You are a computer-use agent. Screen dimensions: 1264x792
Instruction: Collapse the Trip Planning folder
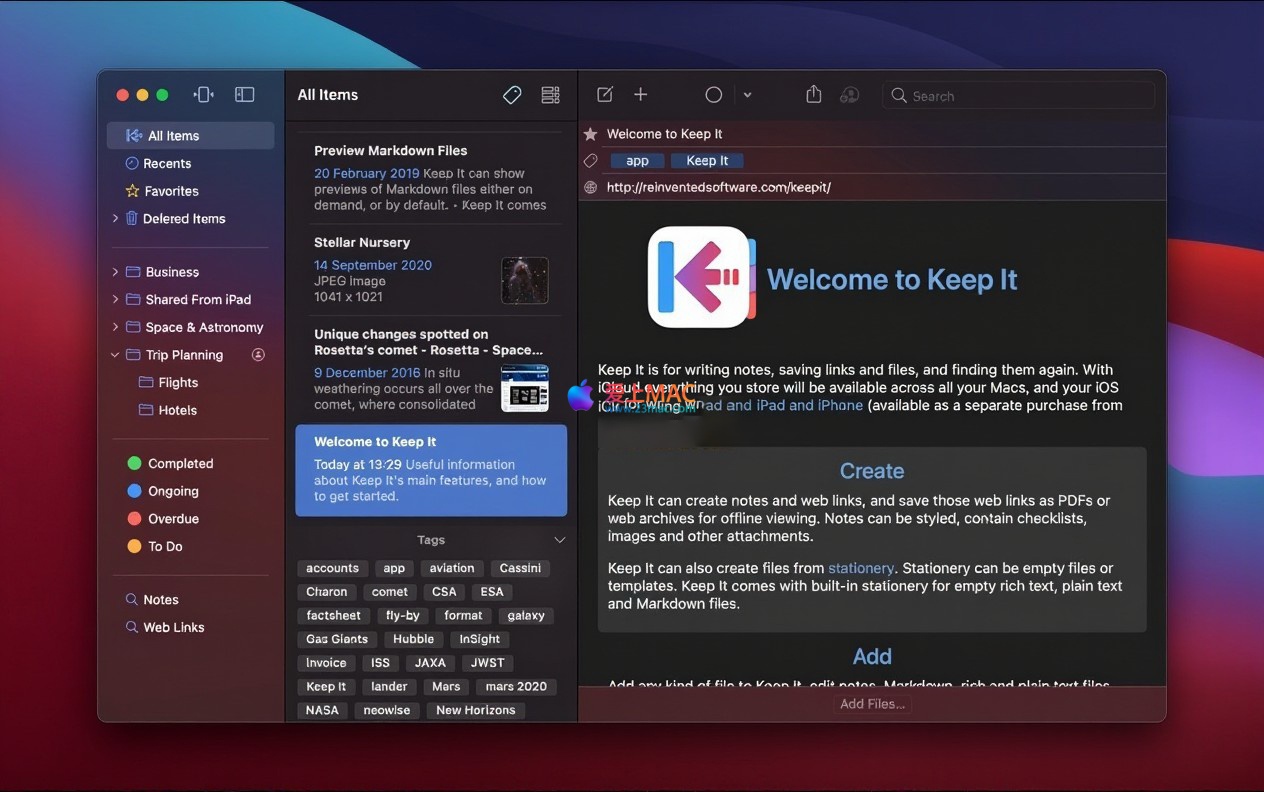click(116, 355)
